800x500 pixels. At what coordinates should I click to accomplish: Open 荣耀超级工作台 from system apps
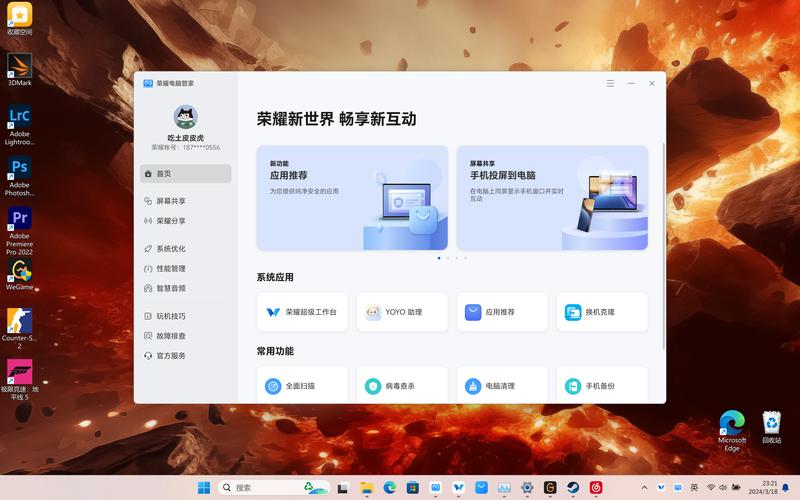pos(302,312)
